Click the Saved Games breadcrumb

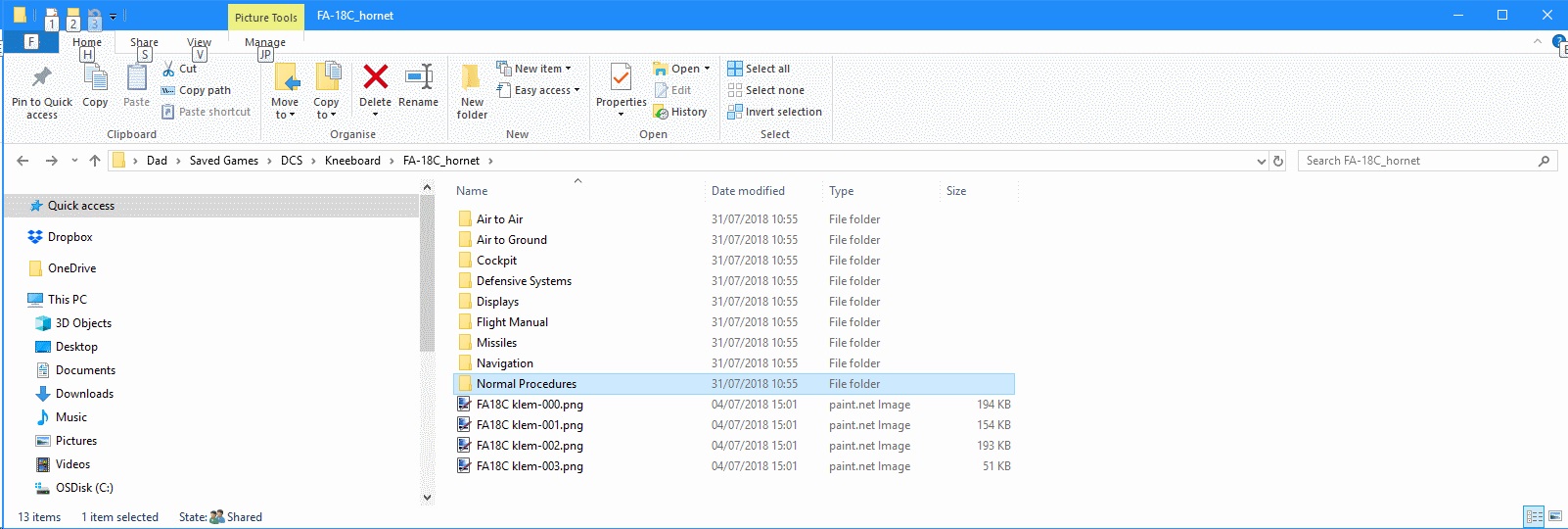pyautogui.click(x=224, y=161)
